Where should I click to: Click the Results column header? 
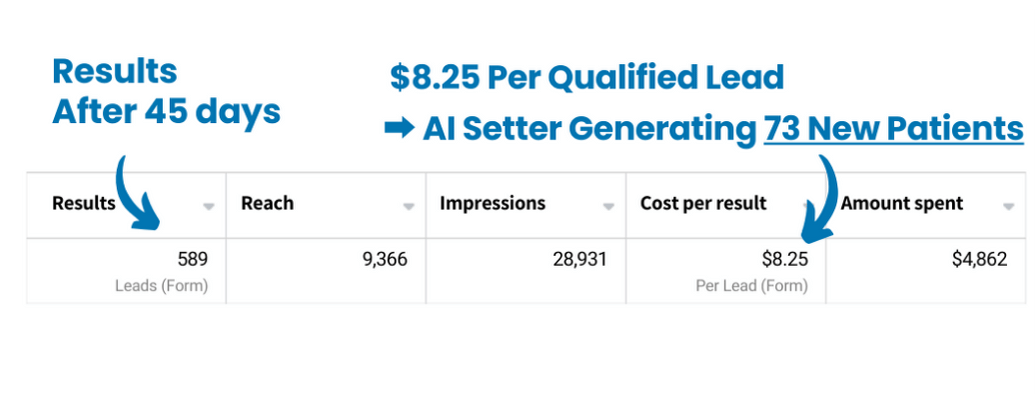(x=84, y=203)
